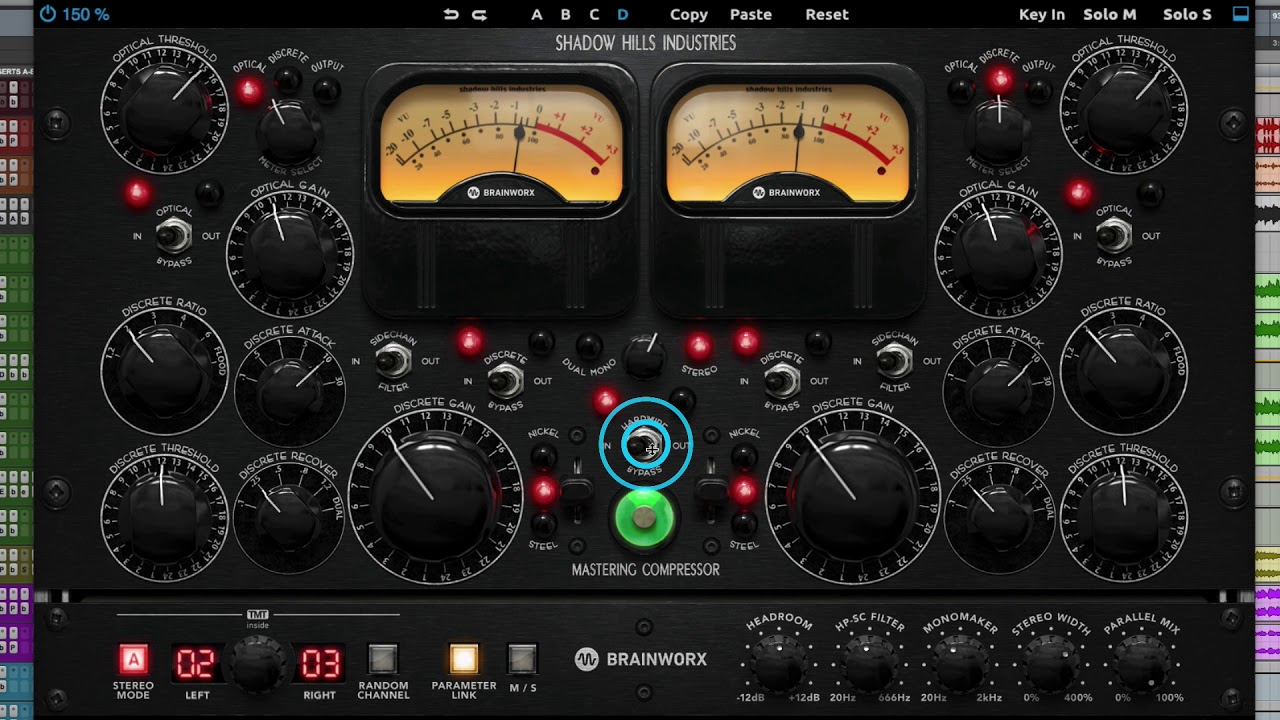1280x720 pixels.
Task: Click the redo arrow in top toolbar
Action: pos(479,14)
